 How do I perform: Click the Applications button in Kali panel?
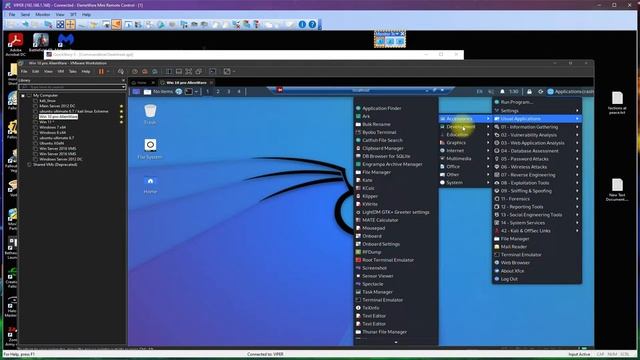(x=570, y=91)
